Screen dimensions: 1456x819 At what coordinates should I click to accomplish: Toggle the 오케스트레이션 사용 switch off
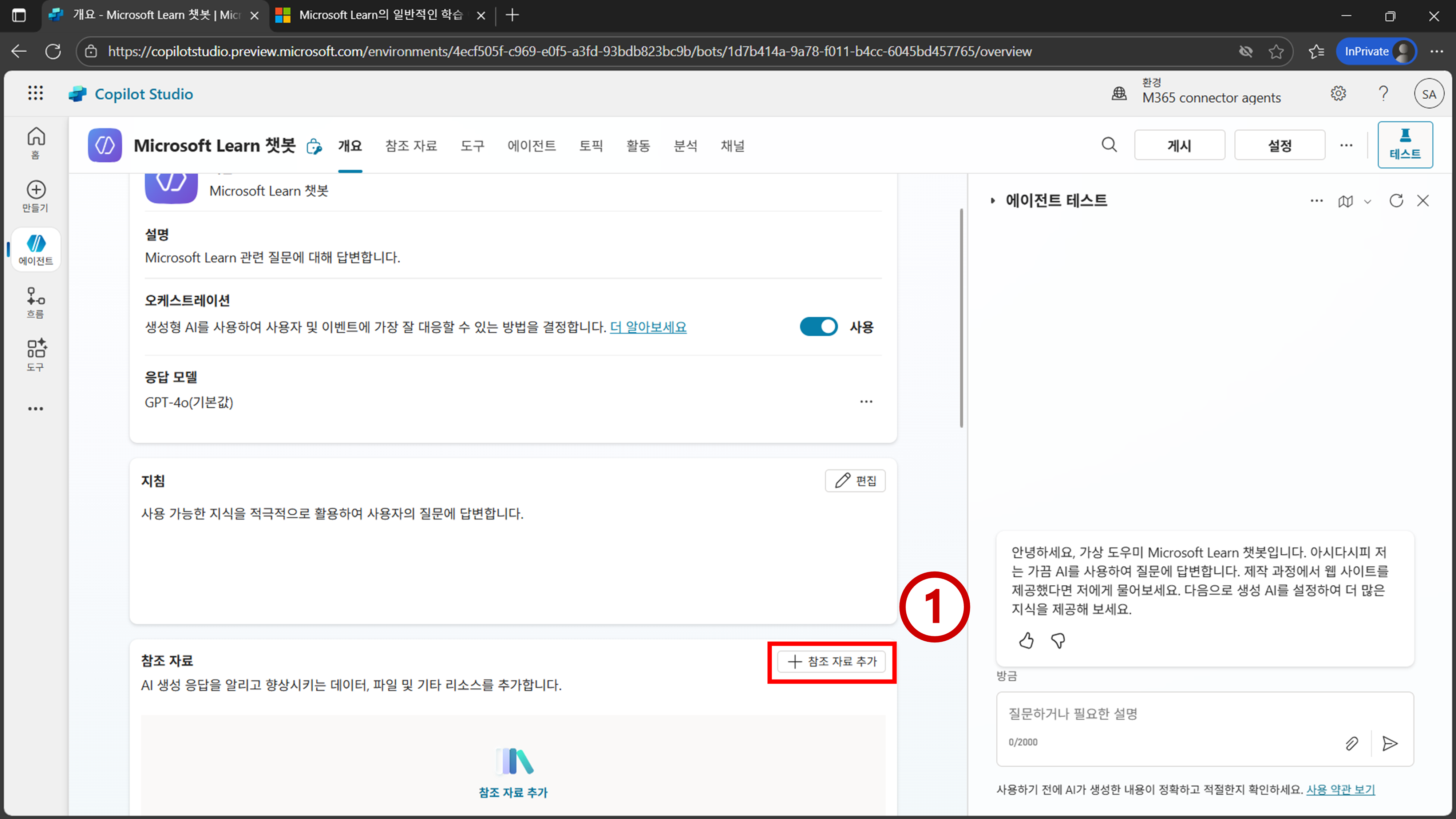(x=818, y=327)
